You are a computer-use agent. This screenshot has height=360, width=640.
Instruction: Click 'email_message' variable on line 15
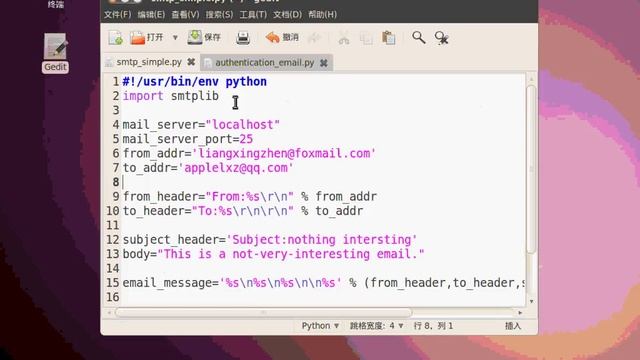(x=167, y=283)
